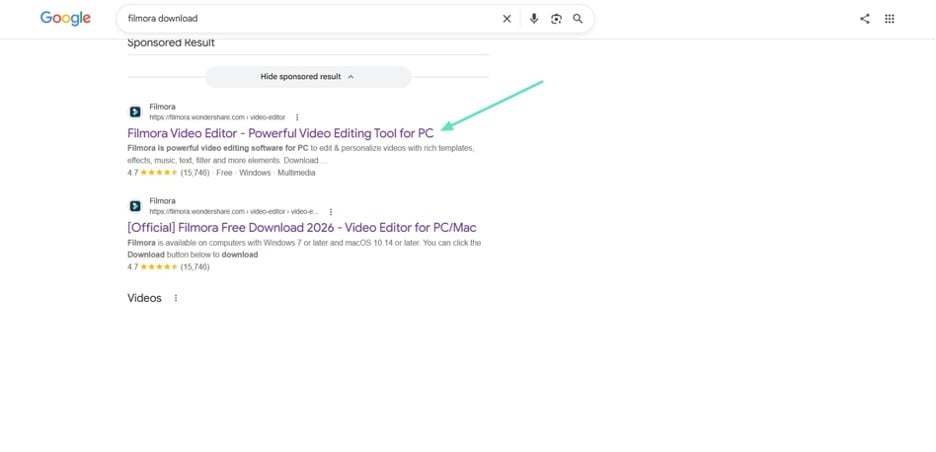
Task: Open Filmora Video Editor - Powerful Video Editing Tool link
Action: tap(281, 133)
